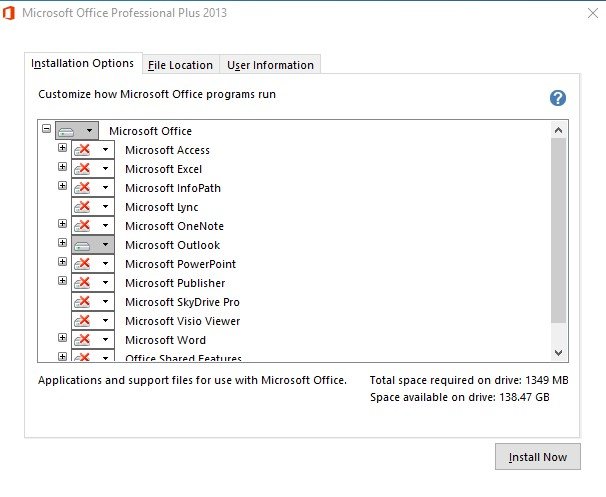This screenshot has width=606, height=497.
Task: Expand the Microsoft Excel tree node
Action: coord(62,167)
